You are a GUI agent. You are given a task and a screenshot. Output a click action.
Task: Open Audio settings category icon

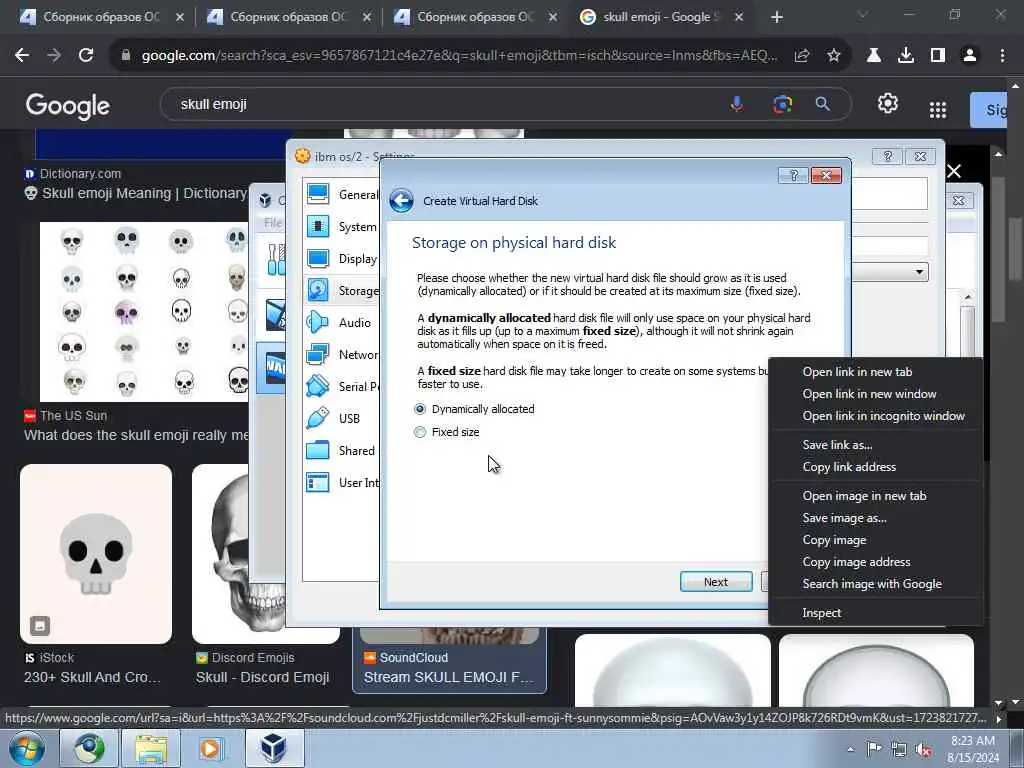click(x=318, y=322)
